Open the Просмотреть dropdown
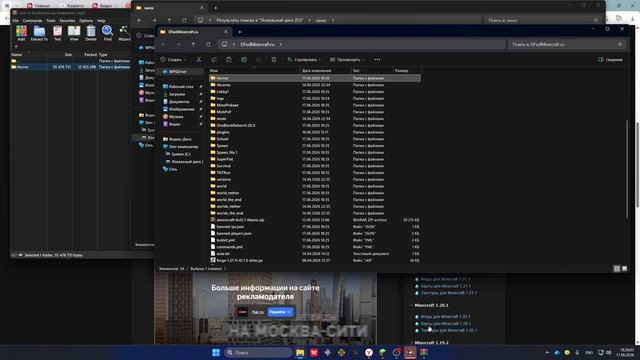 [x=347, y=60]
